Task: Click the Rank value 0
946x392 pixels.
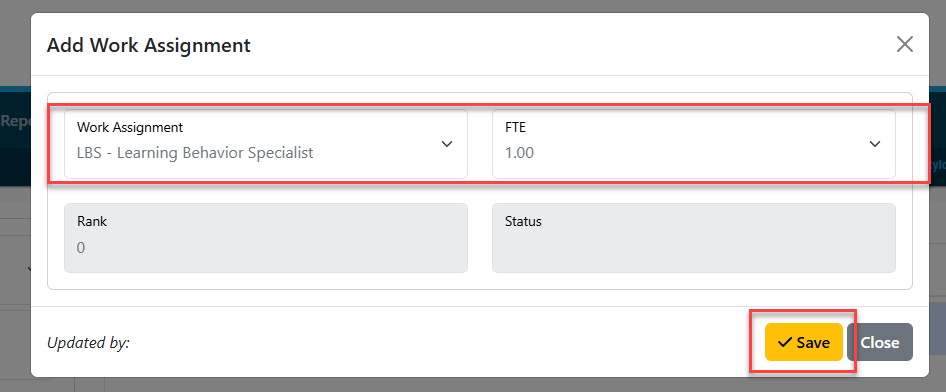Action: (x=81, y=247)
